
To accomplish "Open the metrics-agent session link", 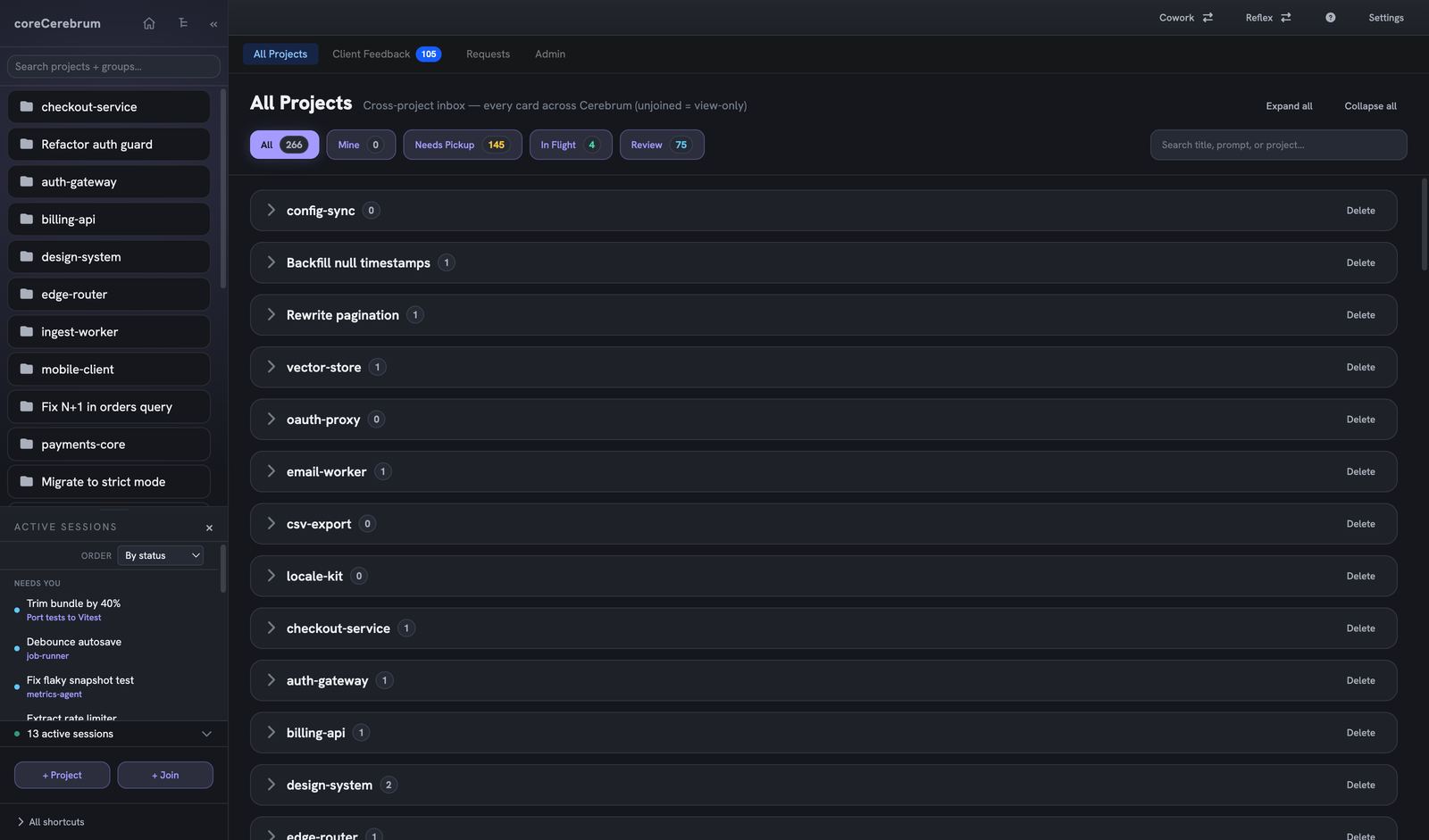I will click(x=54, y=694).
